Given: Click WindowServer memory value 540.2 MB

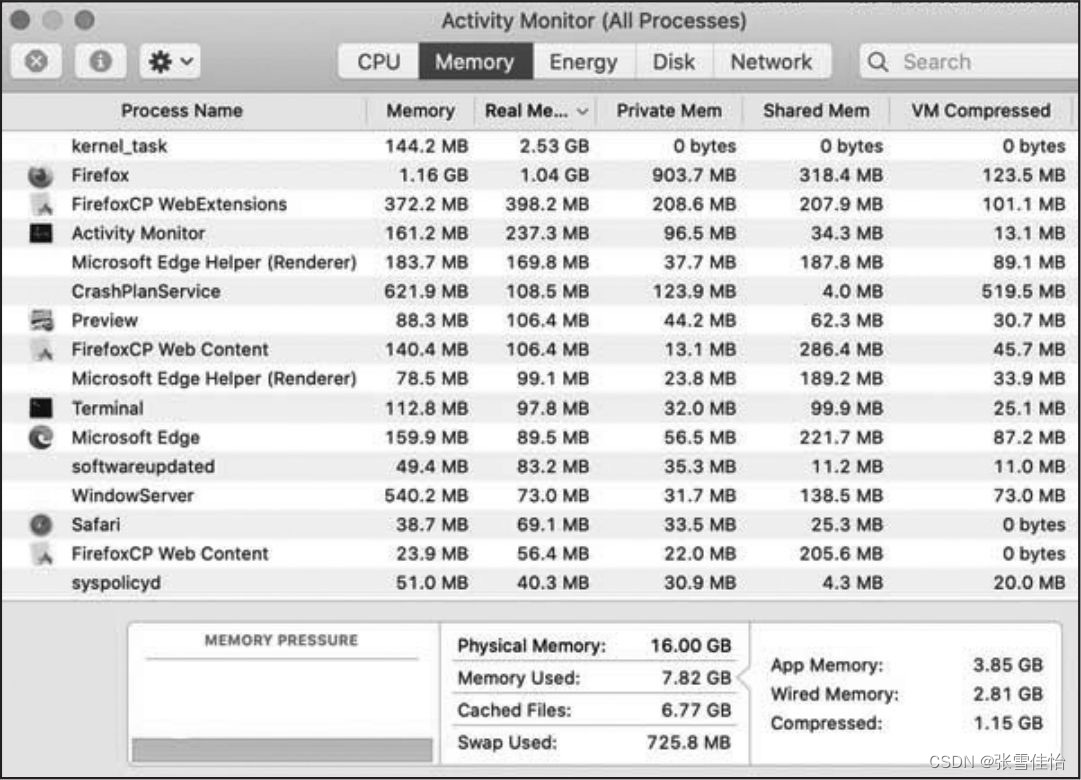Looking at the screenshot, I should pyautogui.click(x=426, y=496).
